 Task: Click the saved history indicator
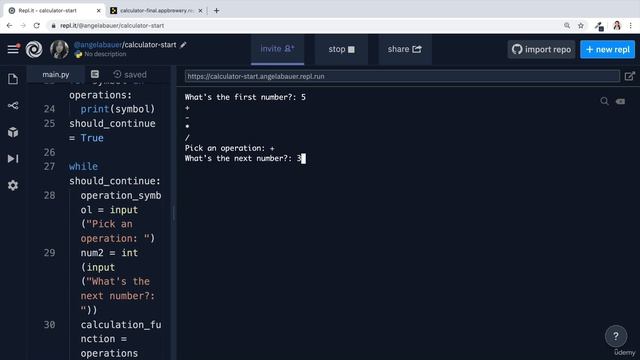(130, 75)
